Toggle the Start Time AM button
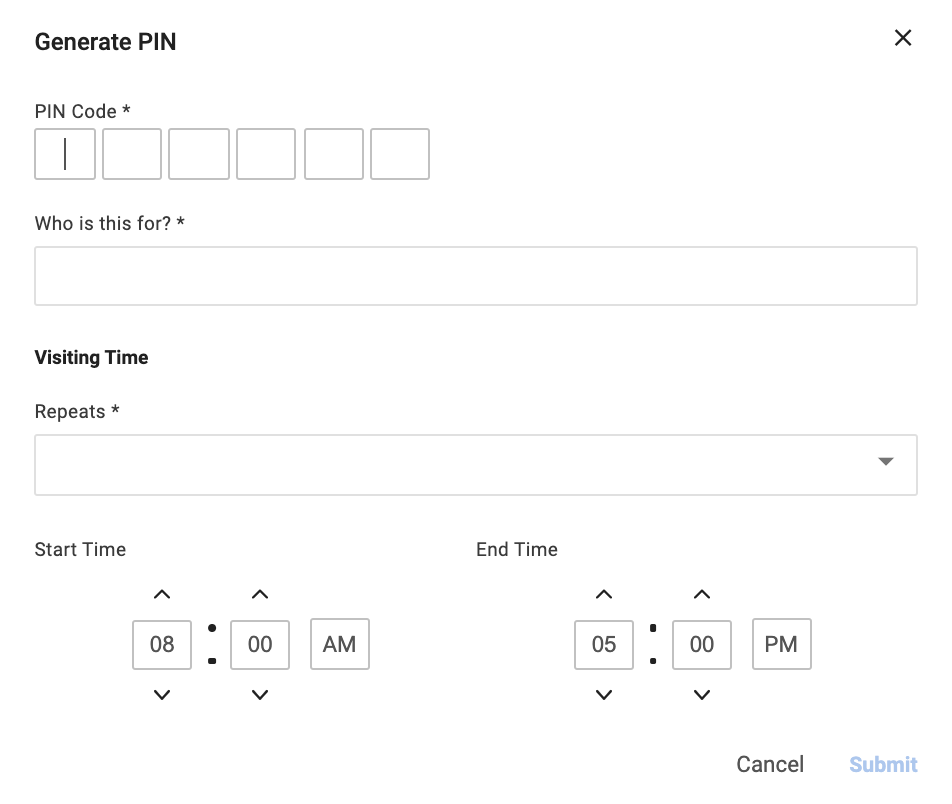This screenshot has height=804, width=952. [x=340, y=645]
